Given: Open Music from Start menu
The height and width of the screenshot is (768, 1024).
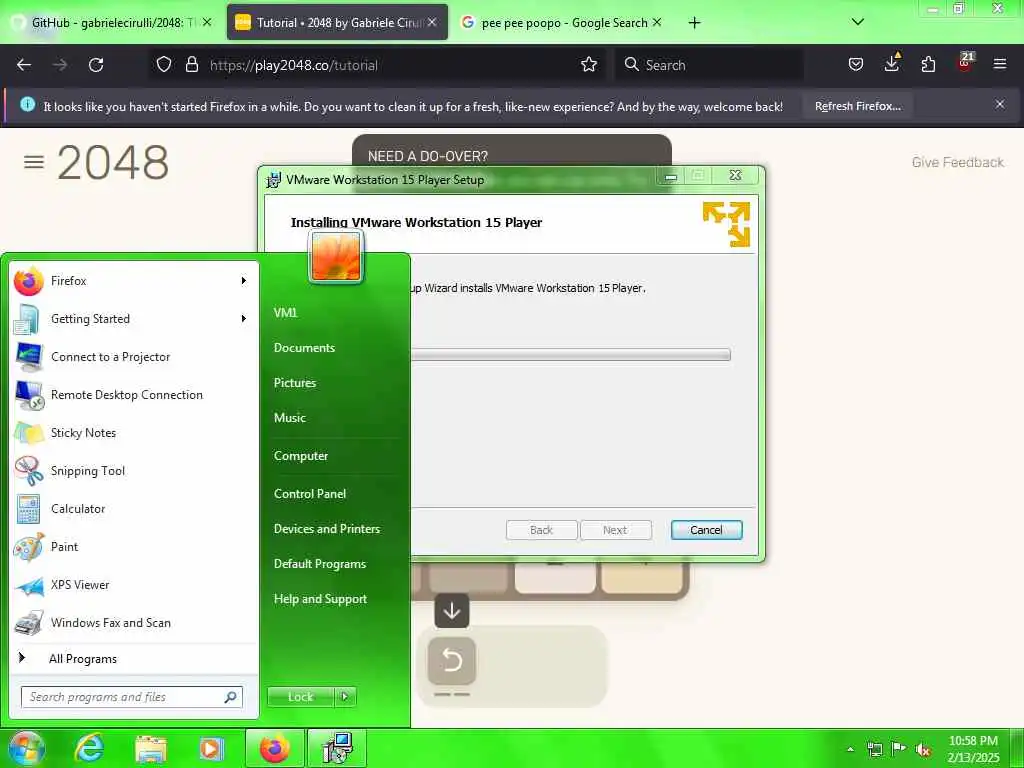Looking at the screenshot, I should pyautogui.click(x=289, y=418).
